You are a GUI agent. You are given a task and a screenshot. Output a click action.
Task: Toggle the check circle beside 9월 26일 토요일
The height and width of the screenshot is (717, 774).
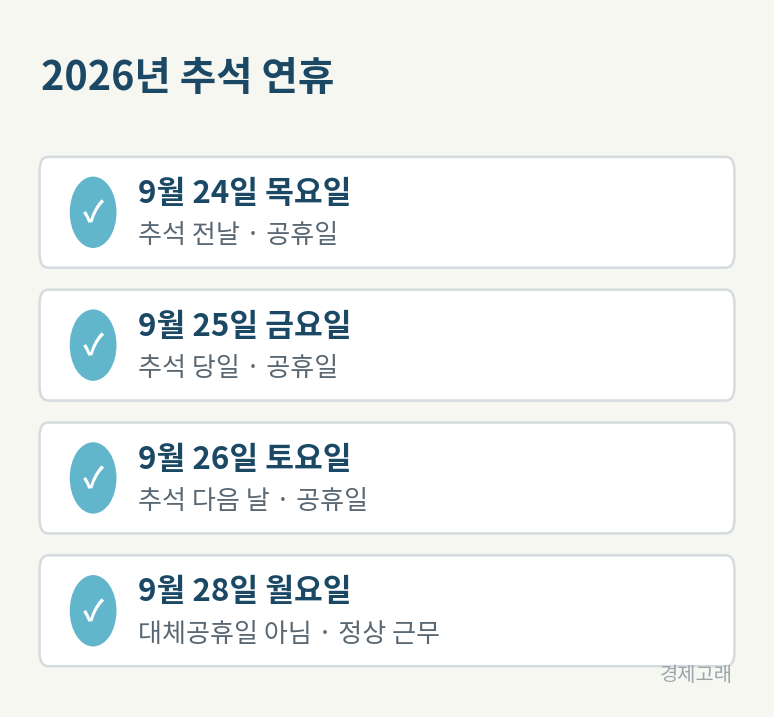[x=93, y=478]
